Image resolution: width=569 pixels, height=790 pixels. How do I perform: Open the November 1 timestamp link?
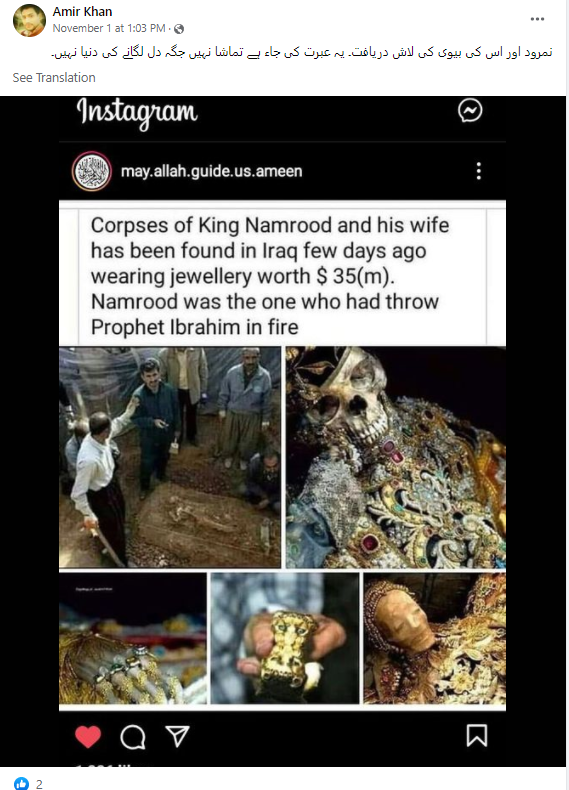[109, 28]
